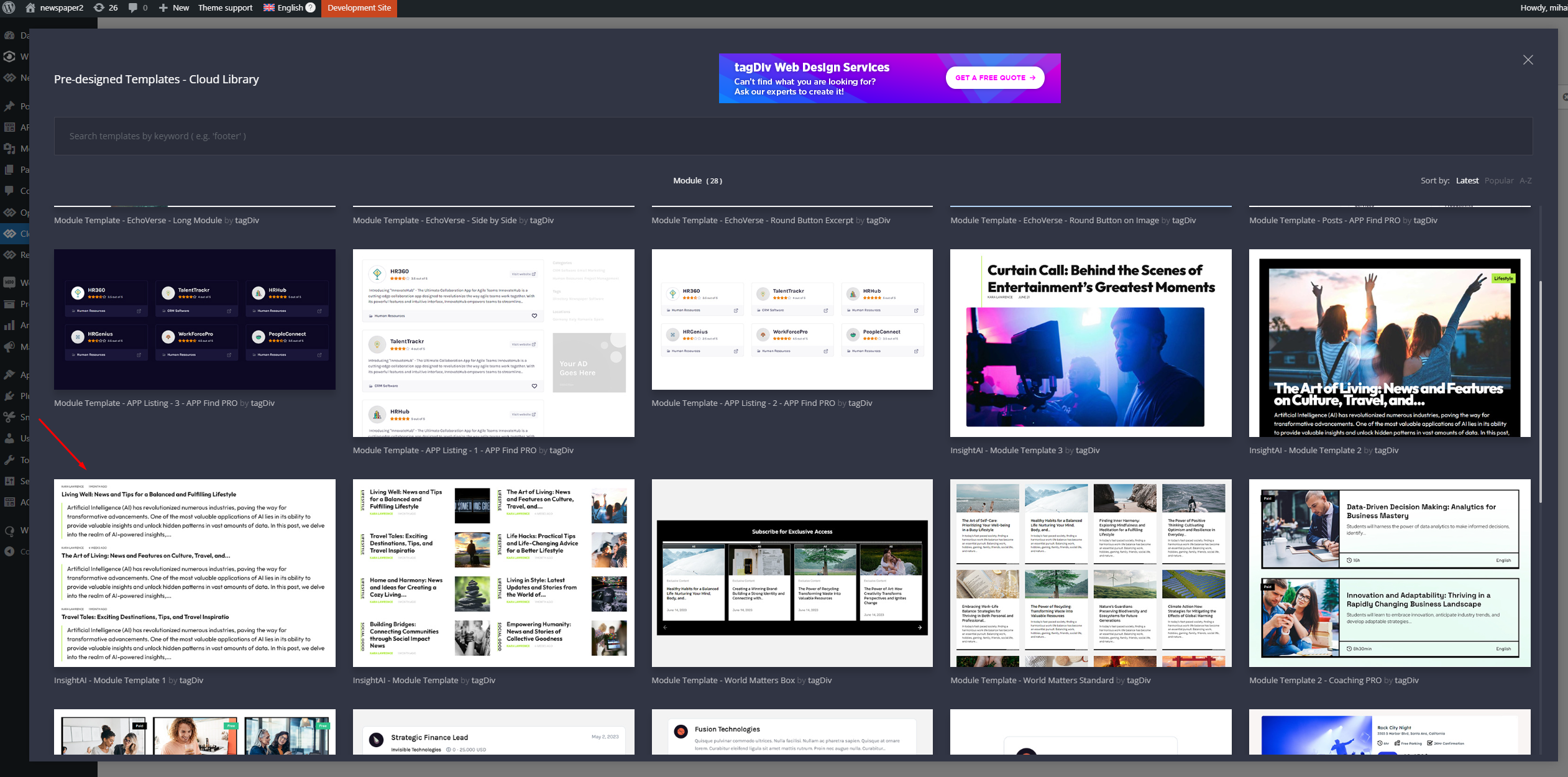Open InsightAI Module Template 3 Curtain Call thumbnail
This screenshot has height=777, width=1568.
1091,343
